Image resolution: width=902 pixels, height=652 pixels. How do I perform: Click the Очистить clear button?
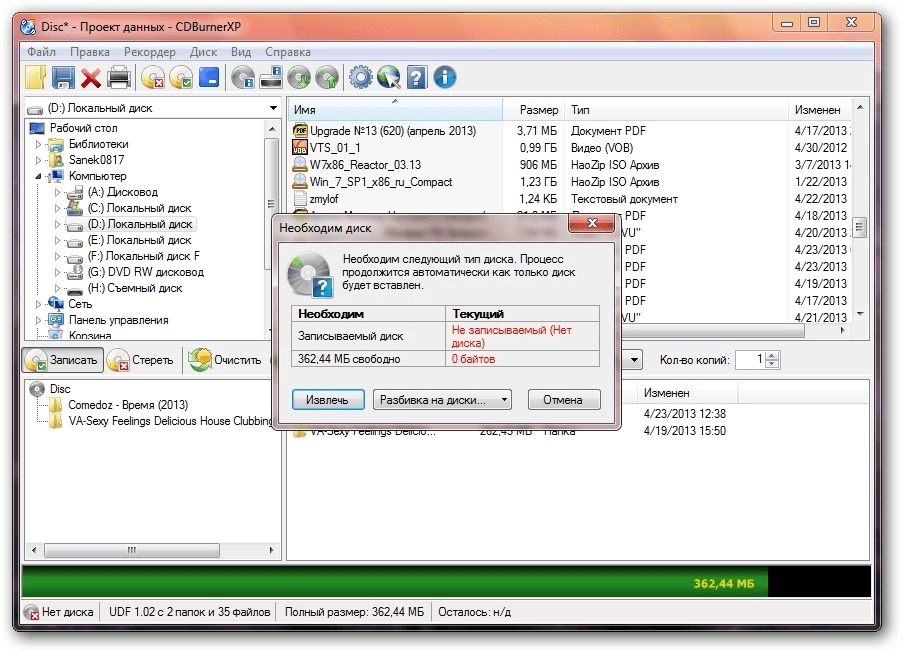click(227, 360)
